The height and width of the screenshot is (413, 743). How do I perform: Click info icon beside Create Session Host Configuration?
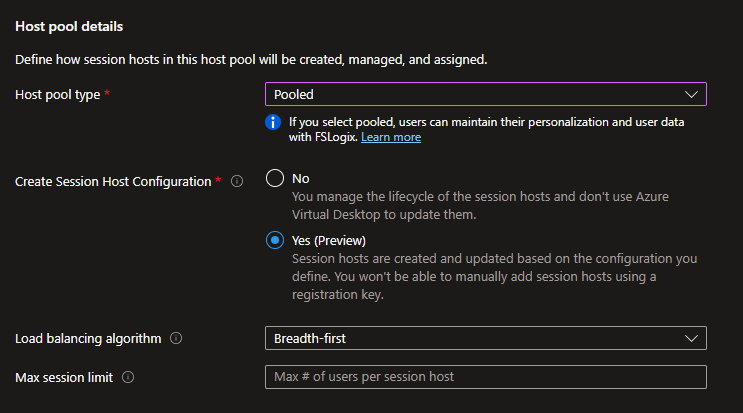coord(237,181)
